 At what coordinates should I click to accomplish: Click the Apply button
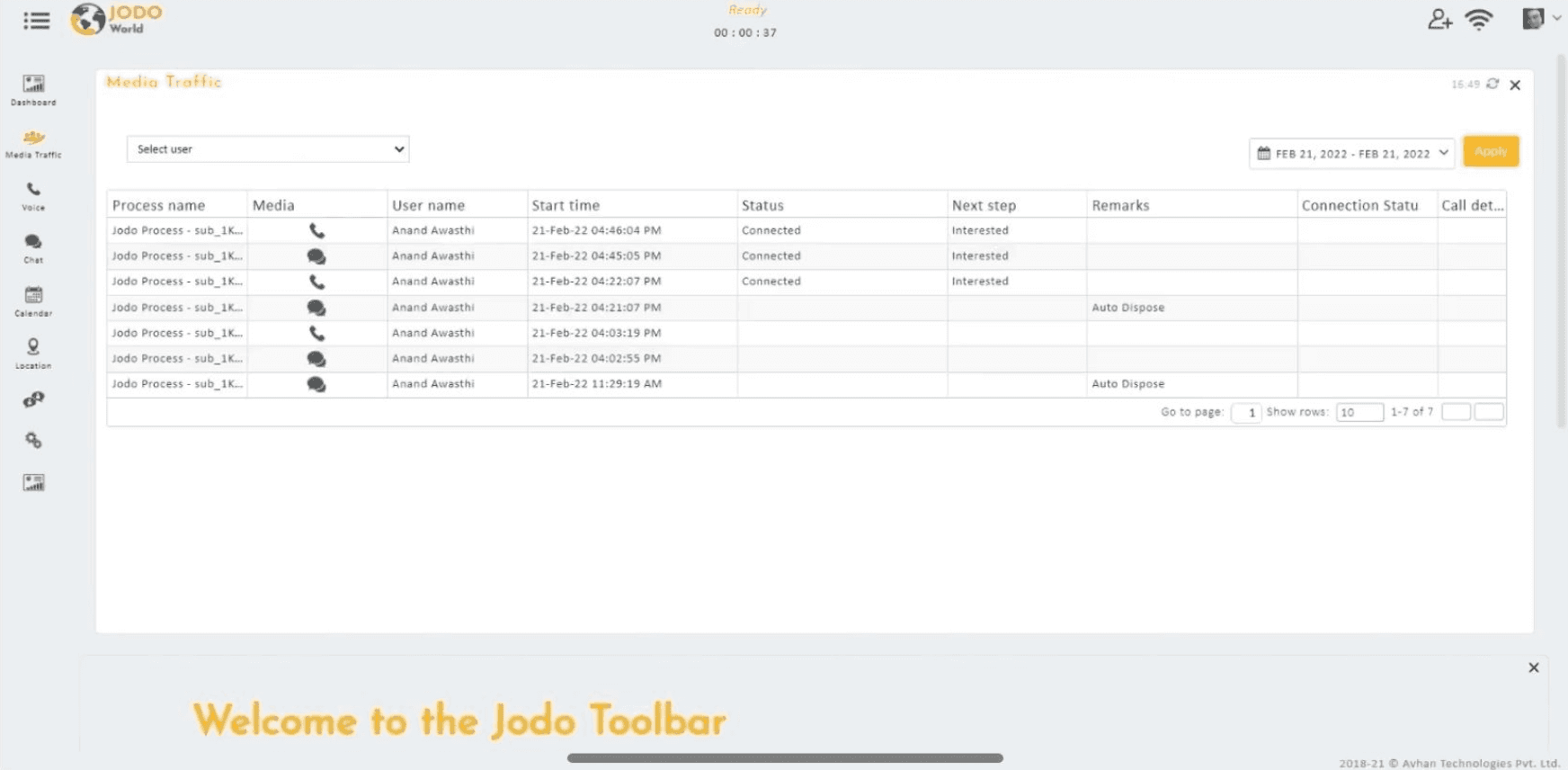[1491, 151]
